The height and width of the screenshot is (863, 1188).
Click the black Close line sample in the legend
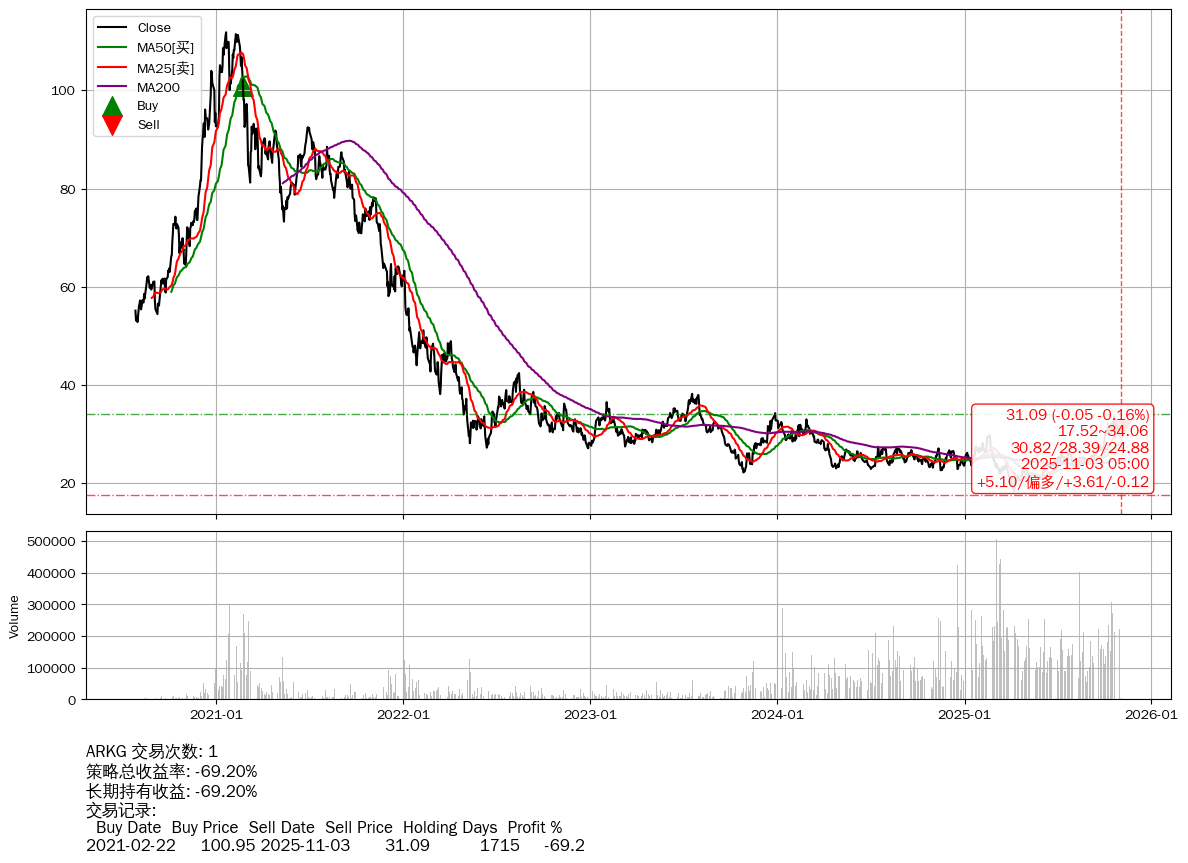113,28
